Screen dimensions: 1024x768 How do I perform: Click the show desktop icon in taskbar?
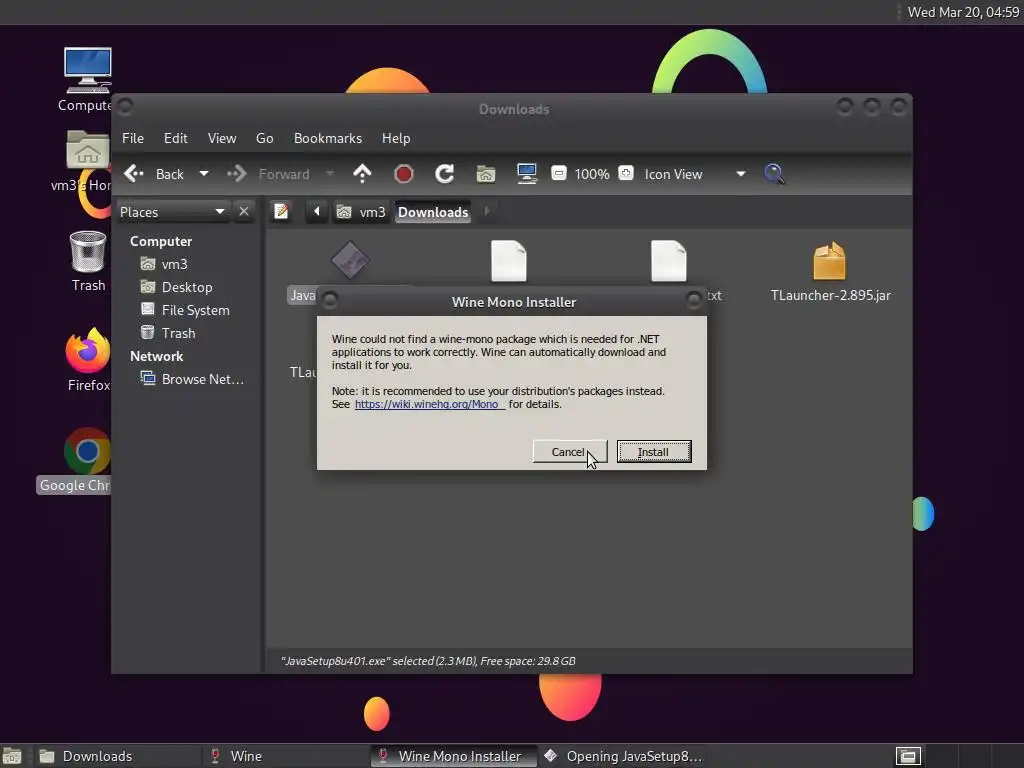pos(12,756)
